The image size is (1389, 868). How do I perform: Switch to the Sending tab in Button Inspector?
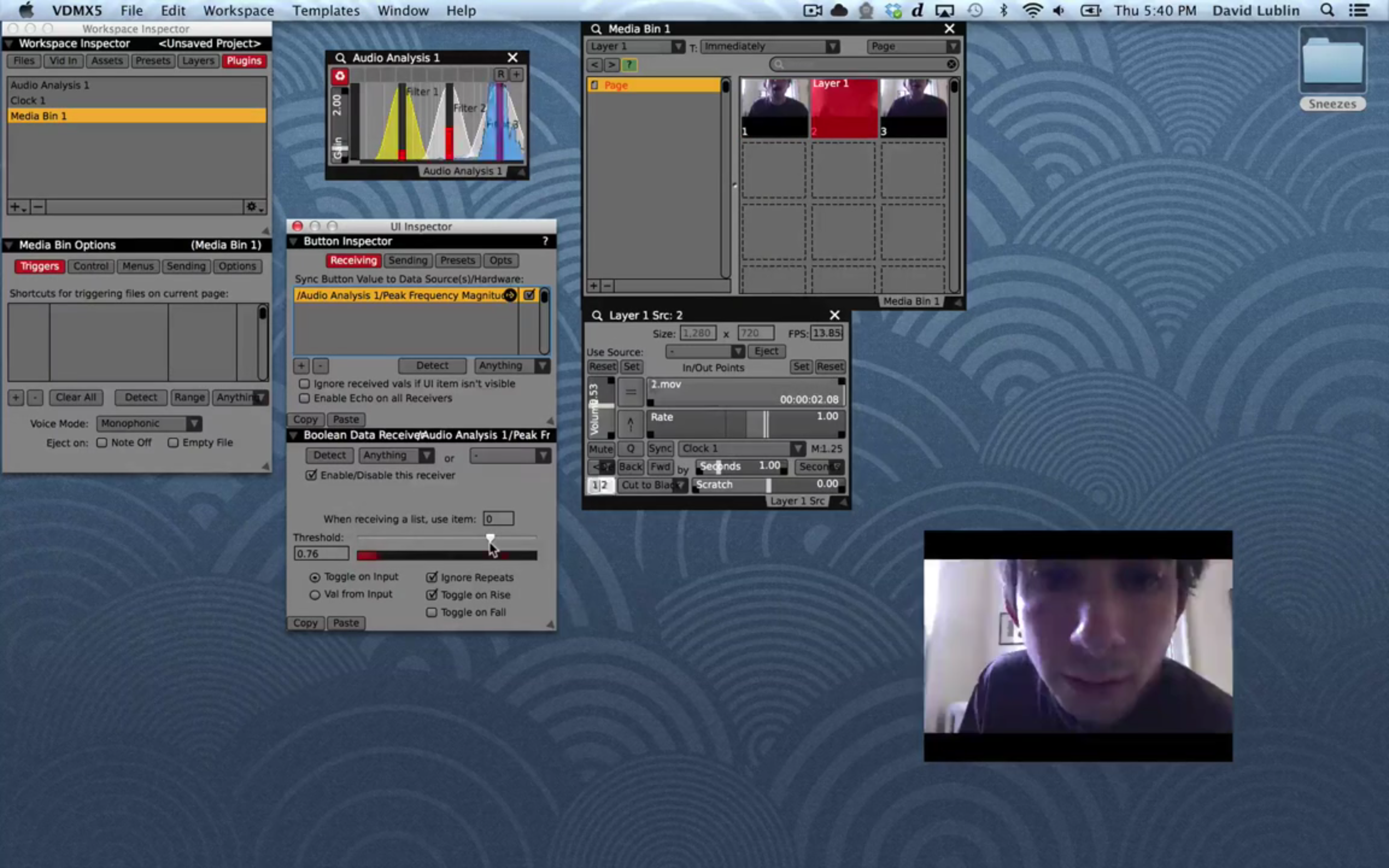click(408, 260)
